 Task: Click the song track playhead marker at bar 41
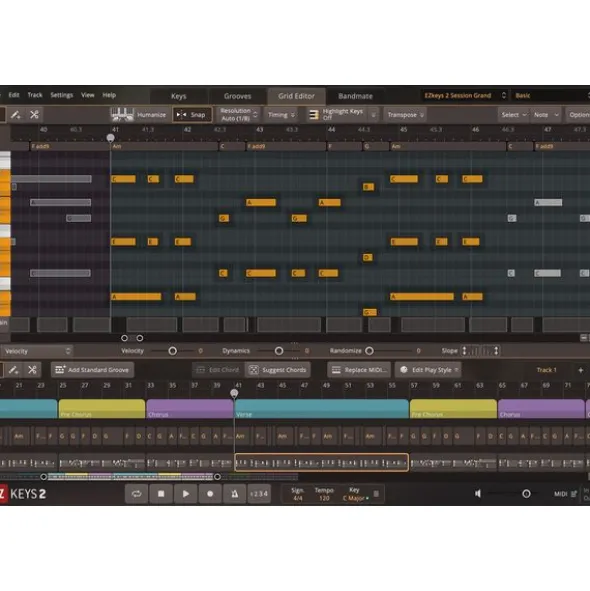(x=234, y=393)
